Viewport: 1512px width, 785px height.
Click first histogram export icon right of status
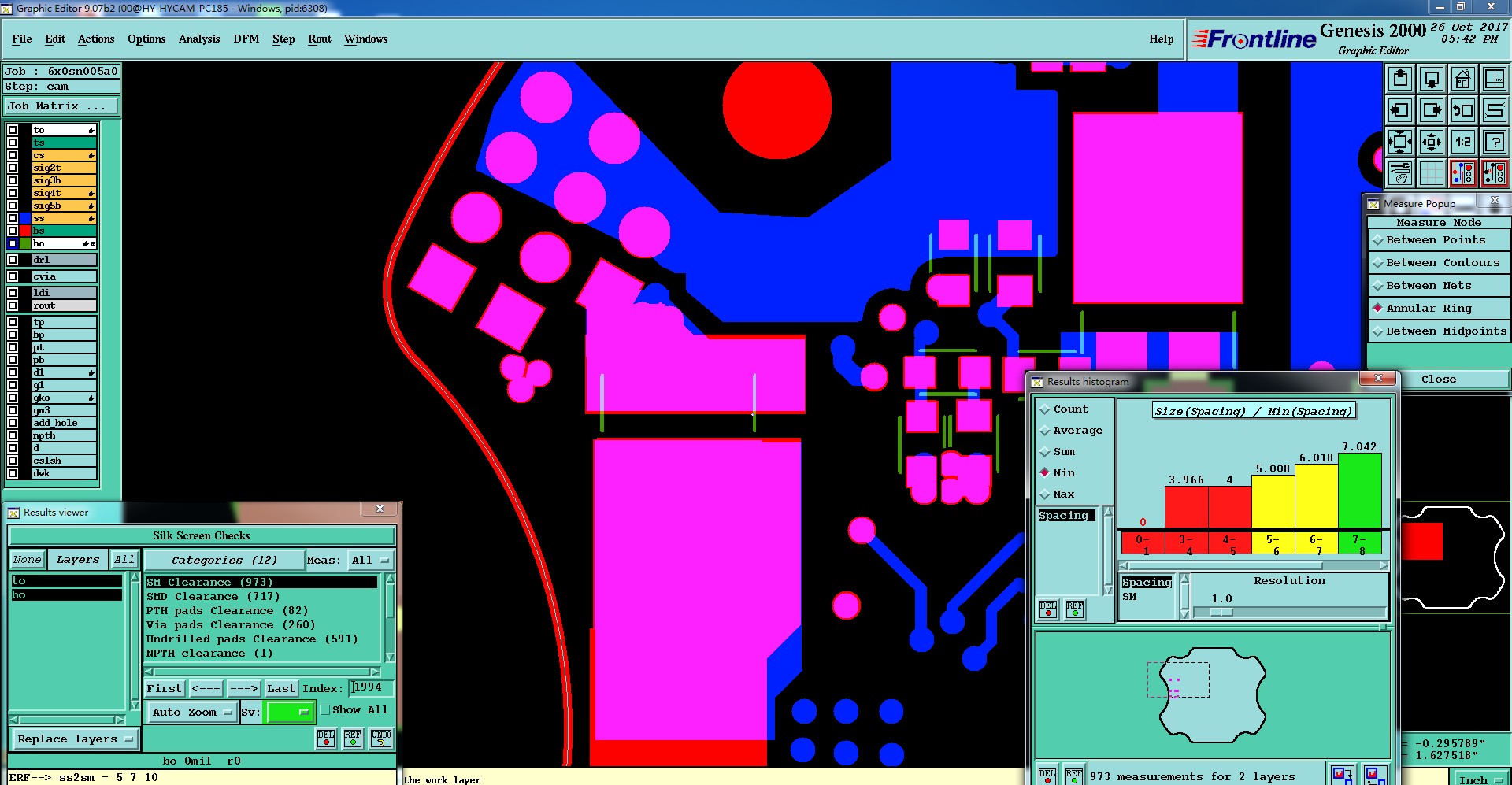point(1343,775)
